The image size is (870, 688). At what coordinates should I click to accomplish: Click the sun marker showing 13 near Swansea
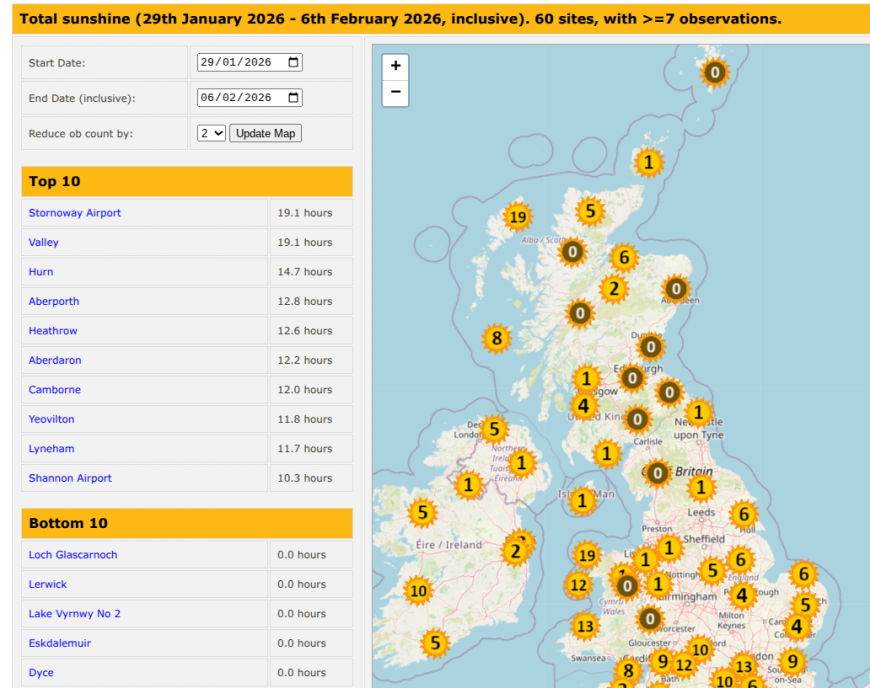586,627
